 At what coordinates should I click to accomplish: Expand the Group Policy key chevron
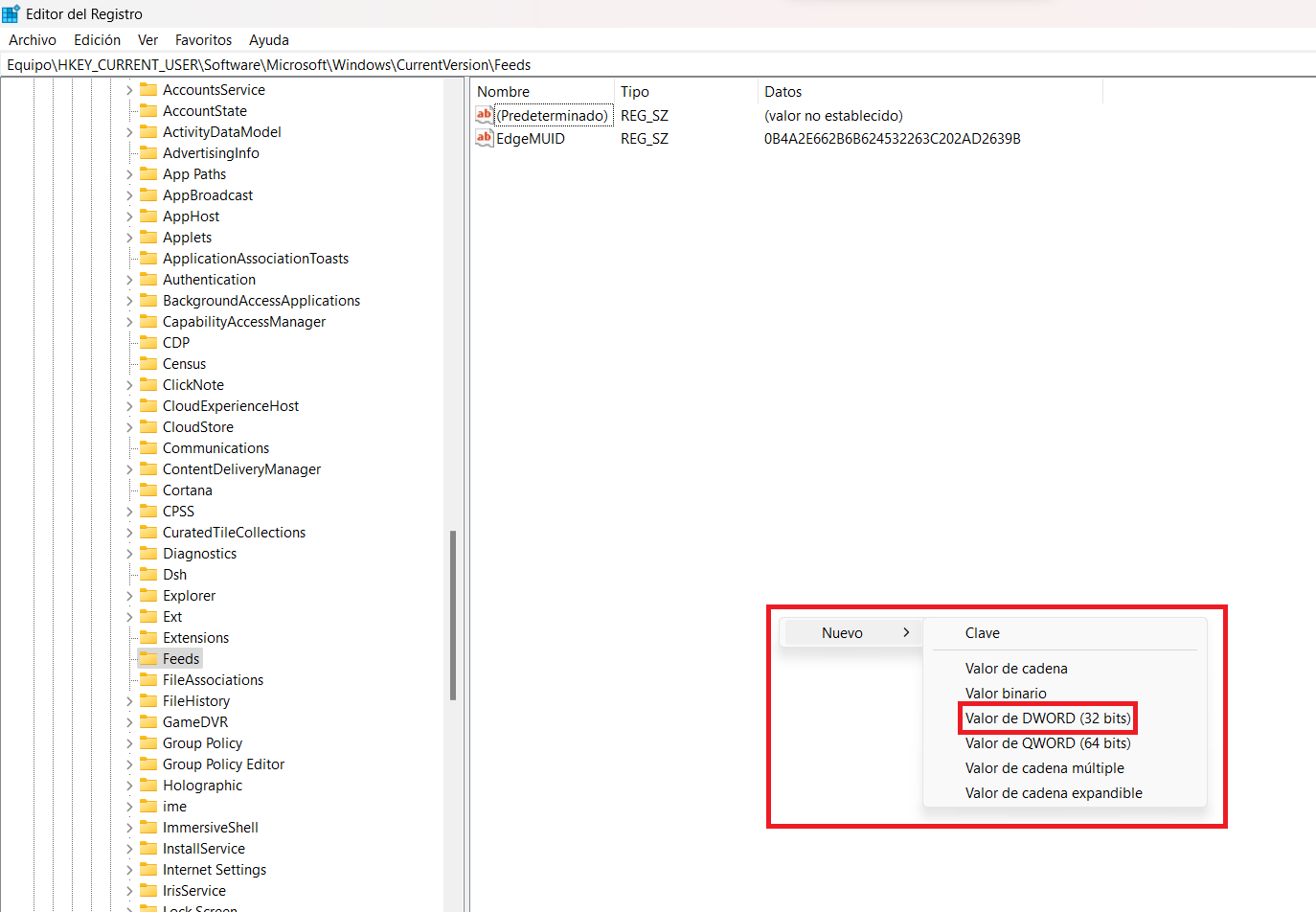(x=129, y=743)
